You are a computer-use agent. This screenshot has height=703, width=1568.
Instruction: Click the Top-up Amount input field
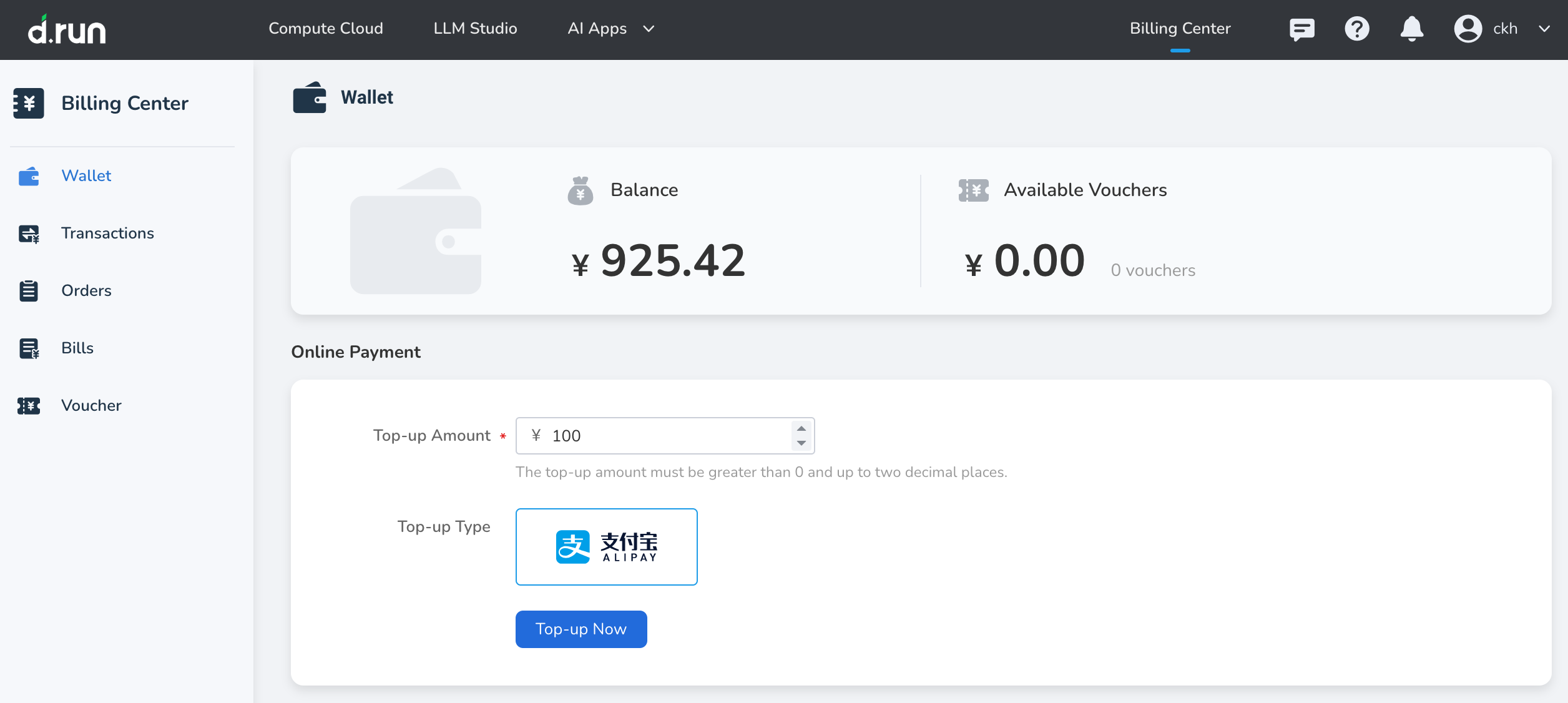point(662,436)
